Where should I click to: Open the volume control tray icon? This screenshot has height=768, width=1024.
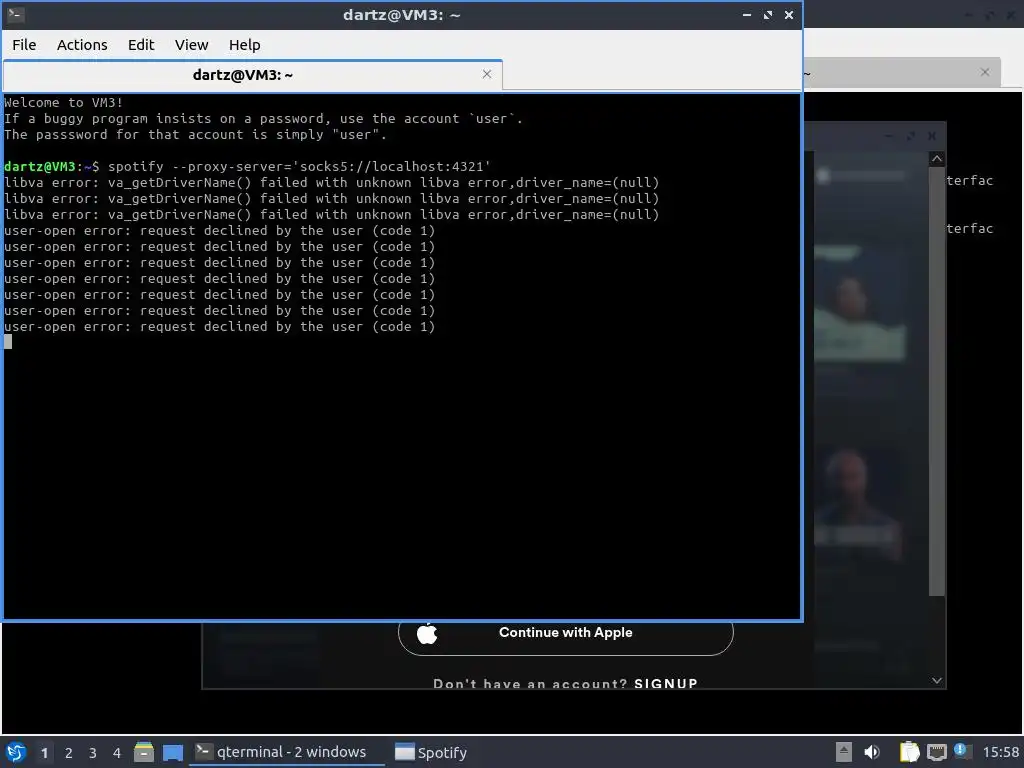(x=872, y=752)
